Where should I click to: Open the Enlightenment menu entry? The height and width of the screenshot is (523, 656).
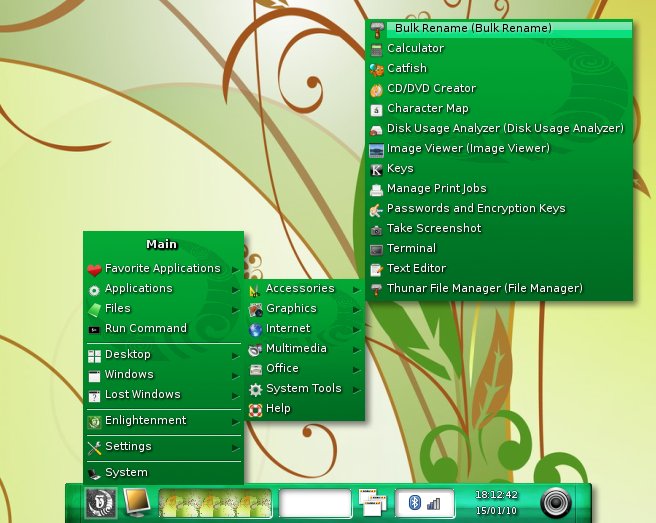point(164,420)
